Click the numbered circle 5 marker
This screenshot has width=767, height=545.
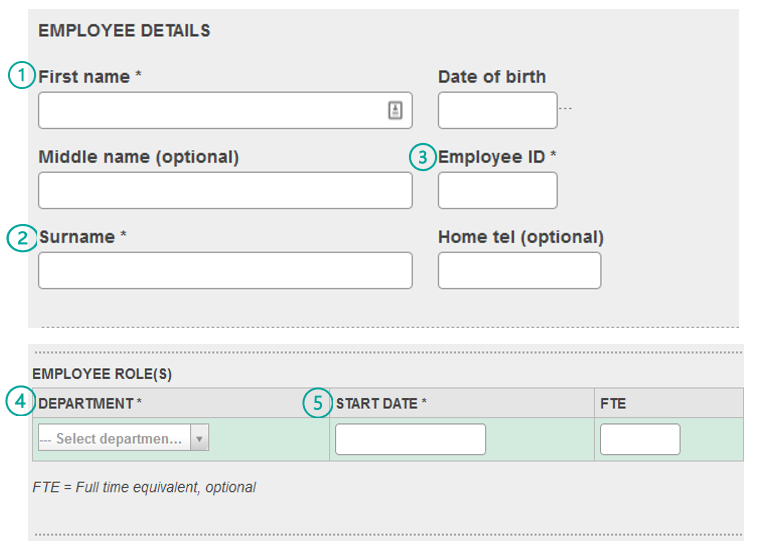317,403
